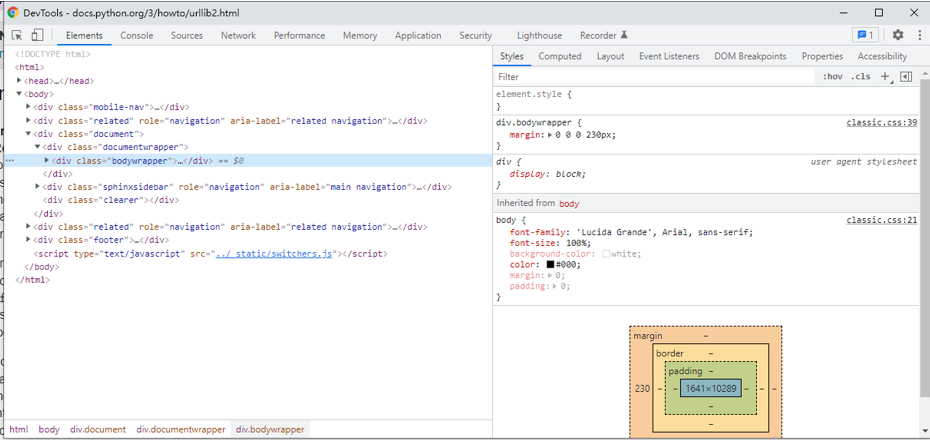Toggle the computed styles sidebar pane icon
930x440 pixels.
tap(906, 77)
